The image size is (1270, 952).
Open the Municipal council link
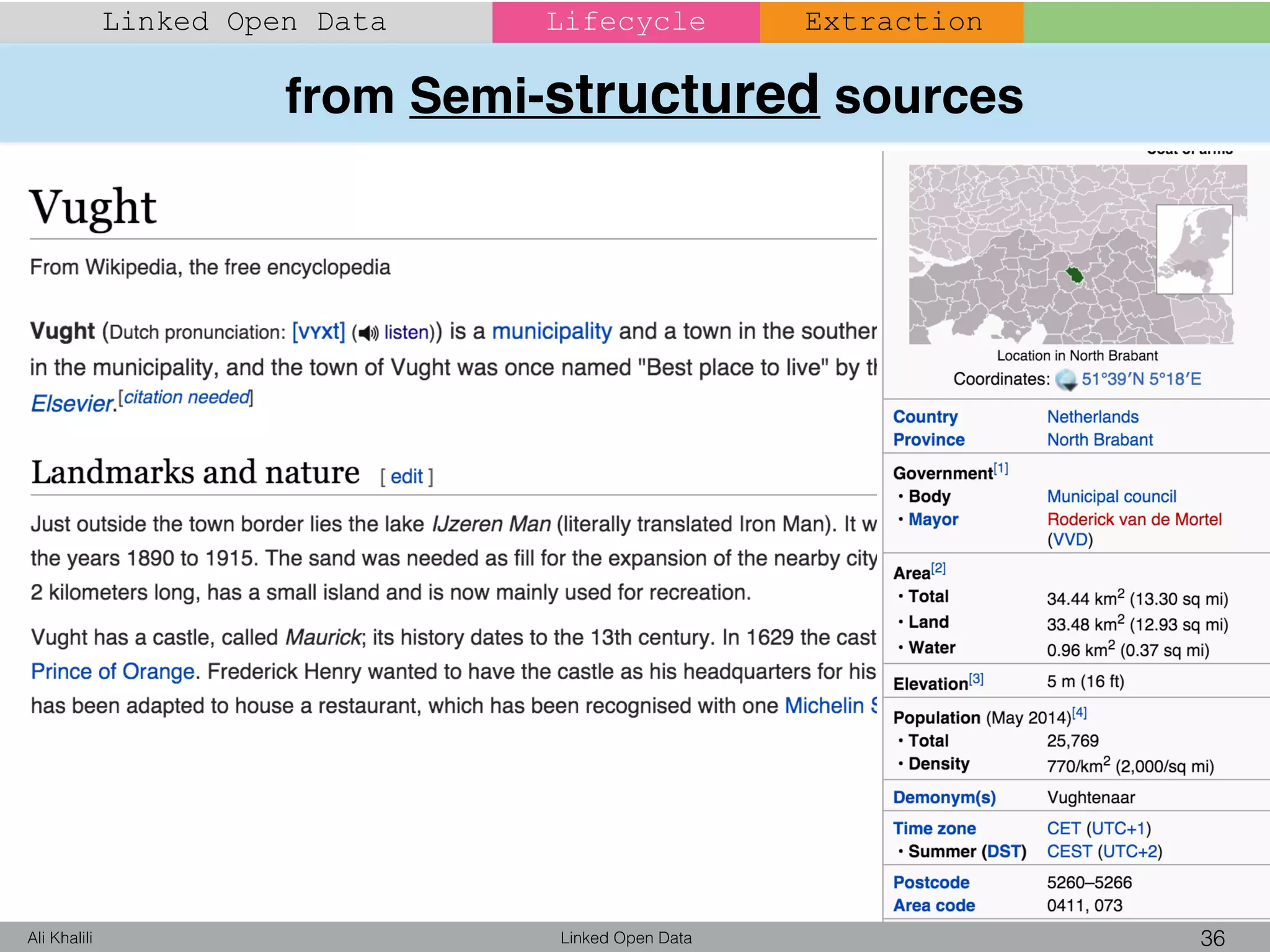click(1111, 496)
